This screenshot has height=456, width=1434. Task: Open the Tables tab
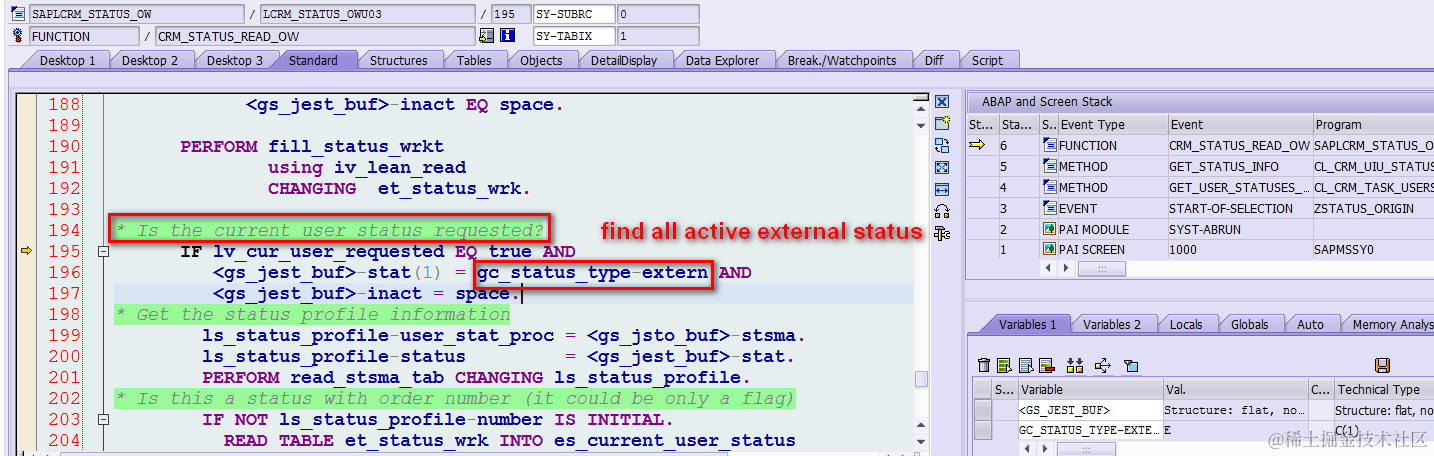tap(474, 61)
